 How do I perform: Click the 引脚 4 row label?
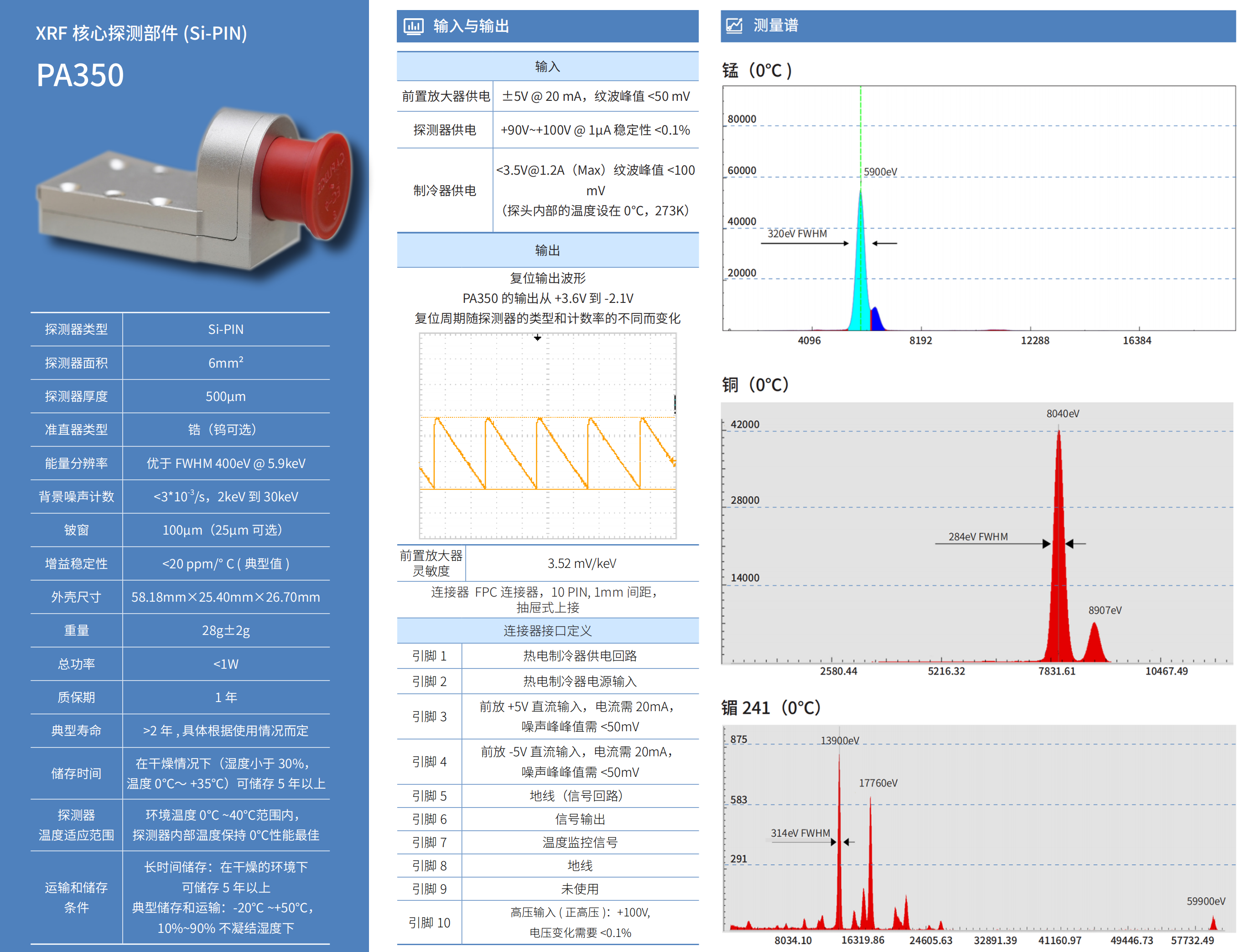[429, 762]
